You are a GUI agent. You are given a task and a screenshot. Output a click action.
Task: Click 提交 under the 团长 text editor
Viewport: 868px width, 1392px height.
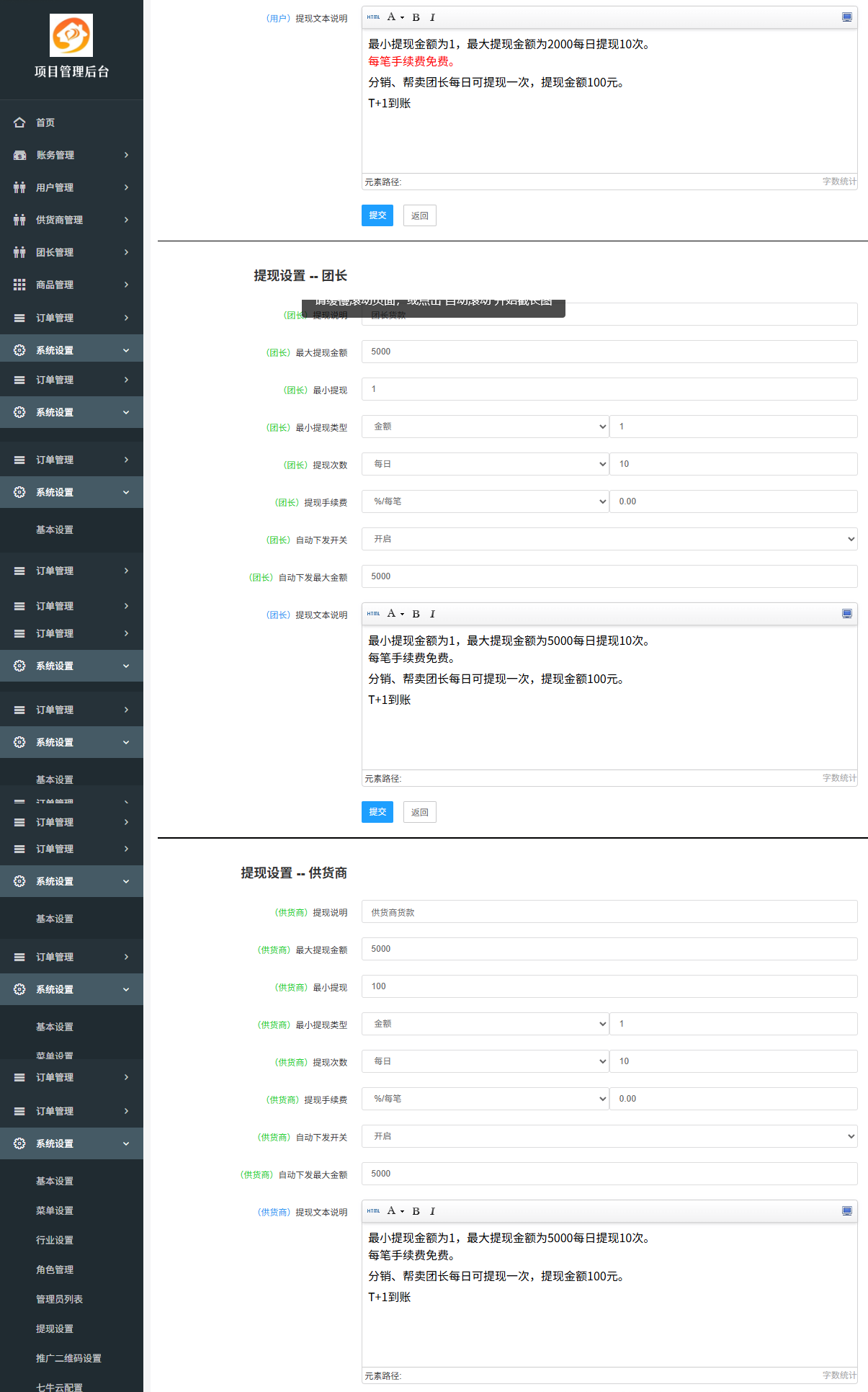click(x=377, y=812)
